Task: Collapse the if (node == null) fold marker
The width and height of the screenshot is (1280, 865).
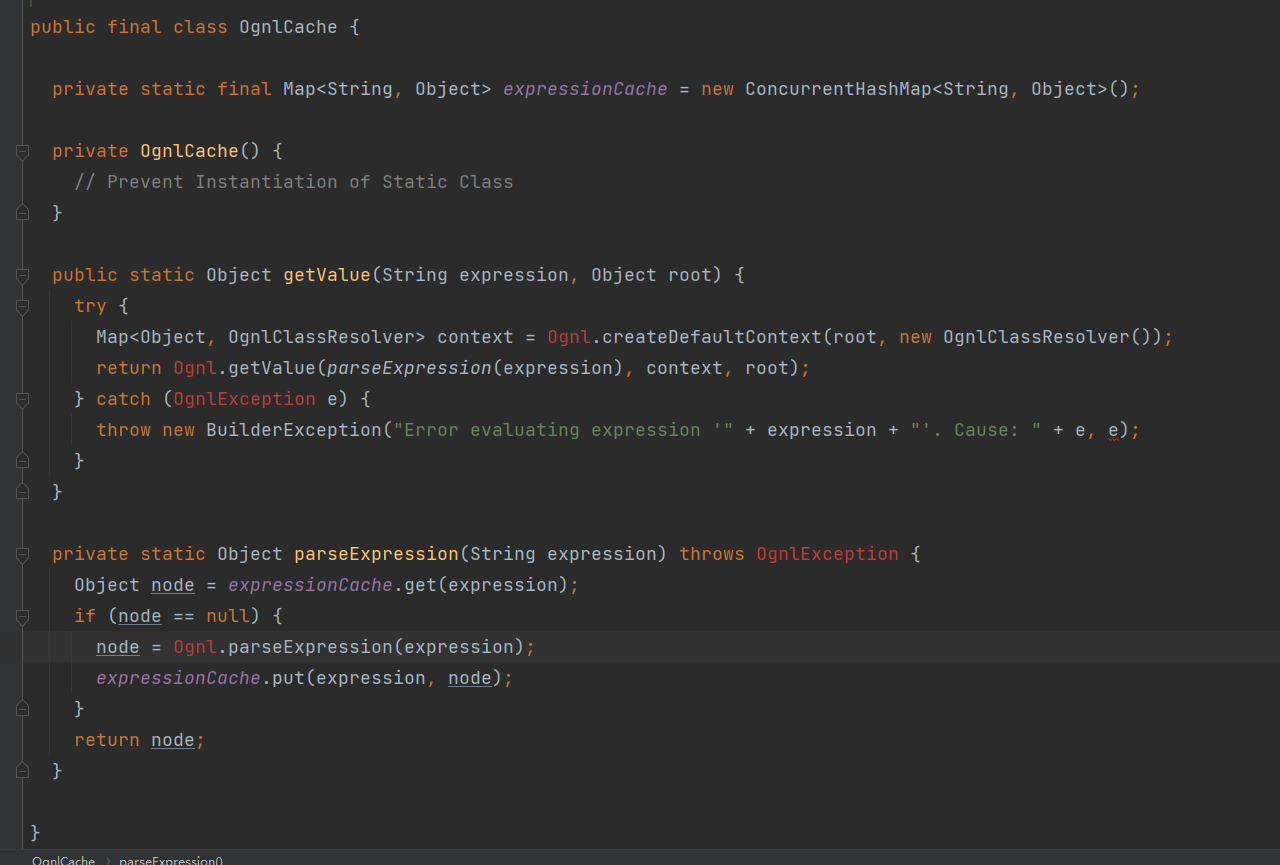Action: 22,616
